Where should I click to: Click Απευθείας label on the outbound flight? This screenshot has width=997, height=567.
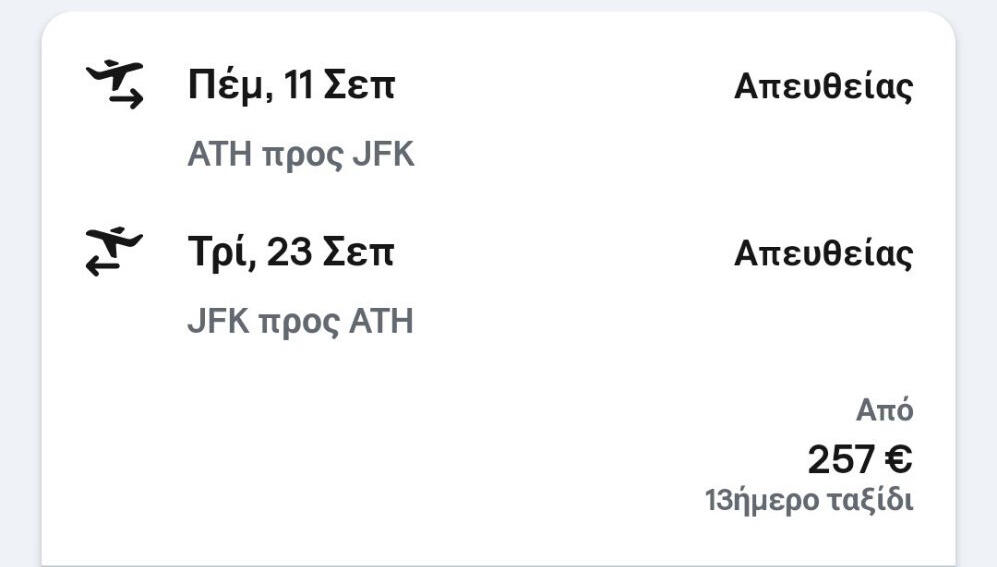(823, 87)
